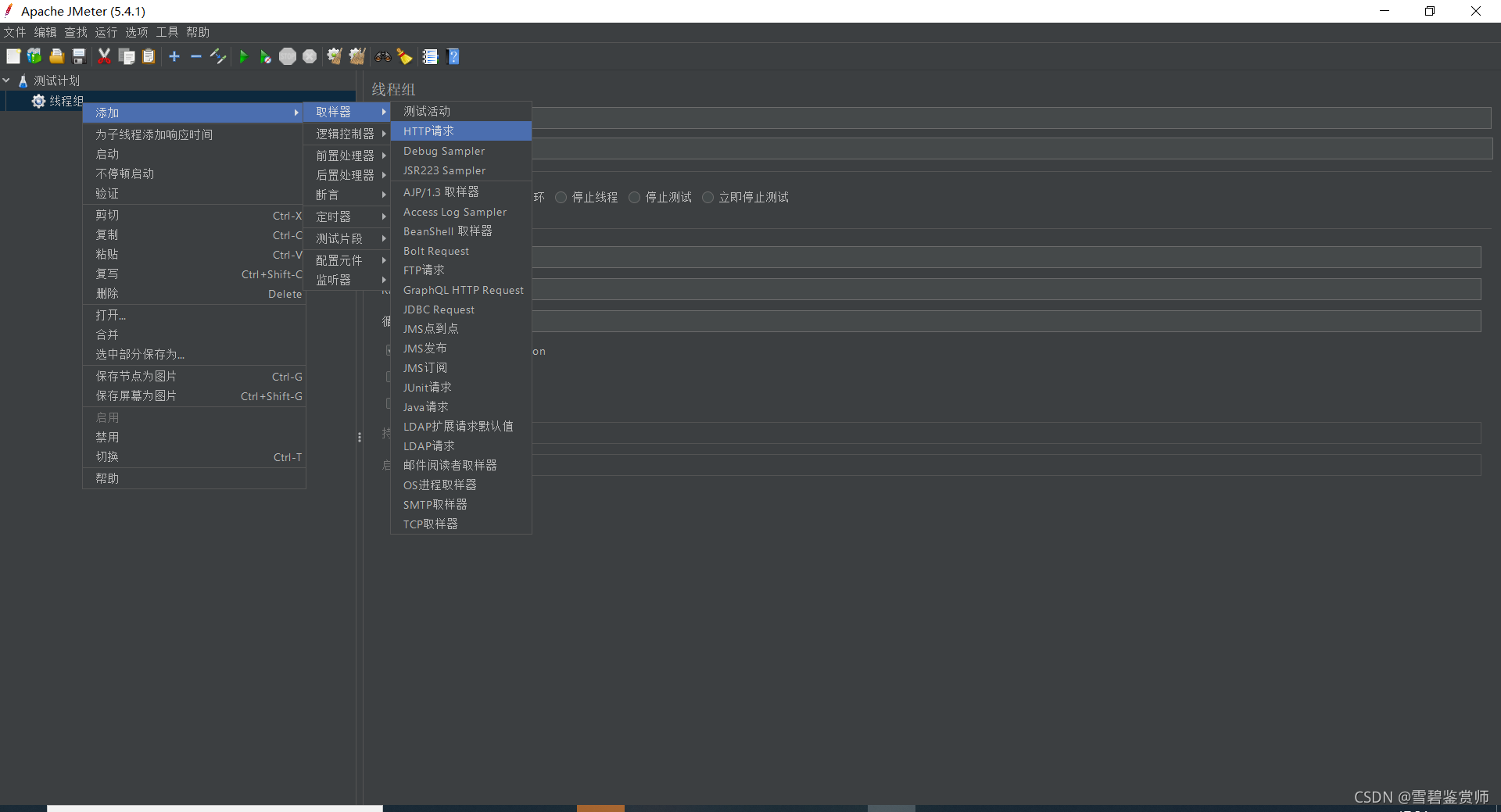Expand the 配置元件 submenu
This screenshot has height=812, width=1501.
click(x=348, y=260)
